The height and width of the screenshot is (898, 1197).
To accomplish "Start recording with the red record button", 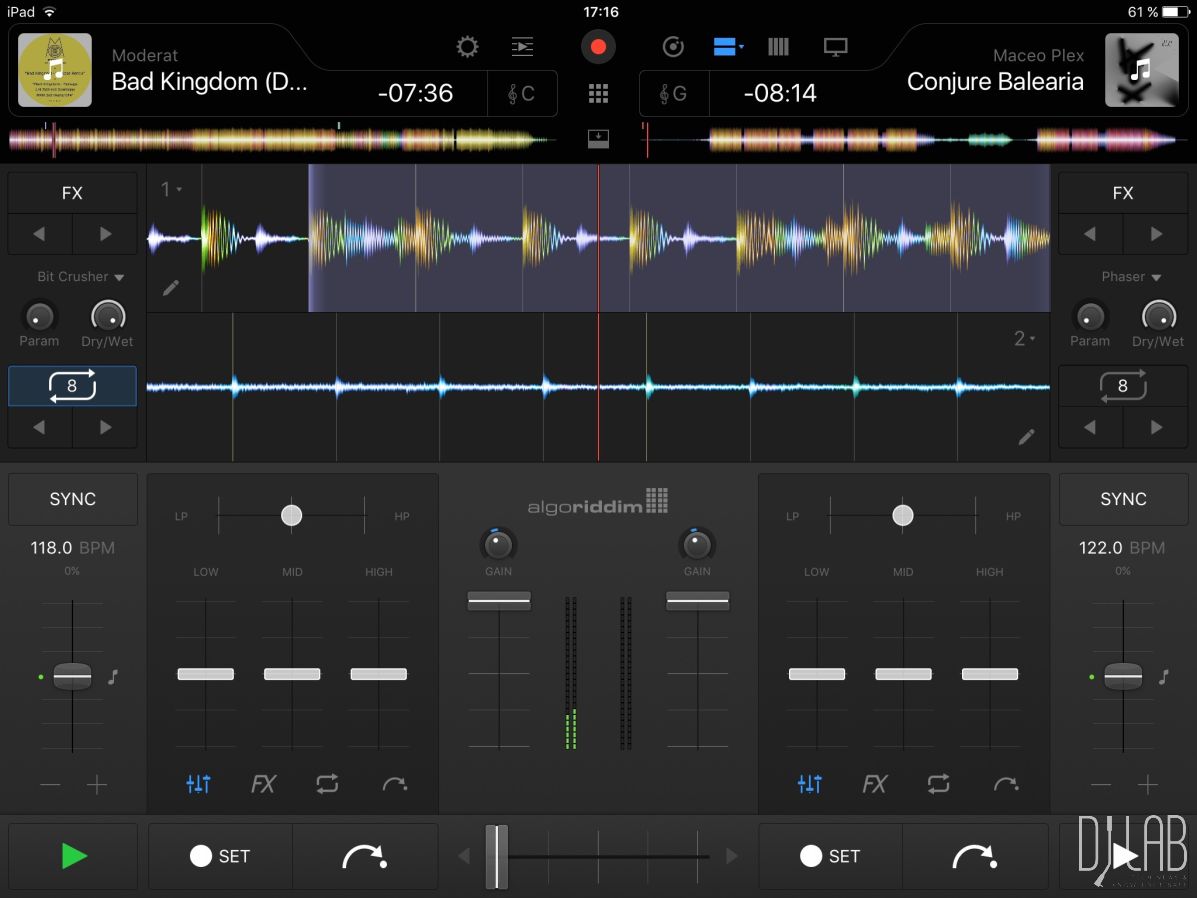I will [x=598, y=46].
